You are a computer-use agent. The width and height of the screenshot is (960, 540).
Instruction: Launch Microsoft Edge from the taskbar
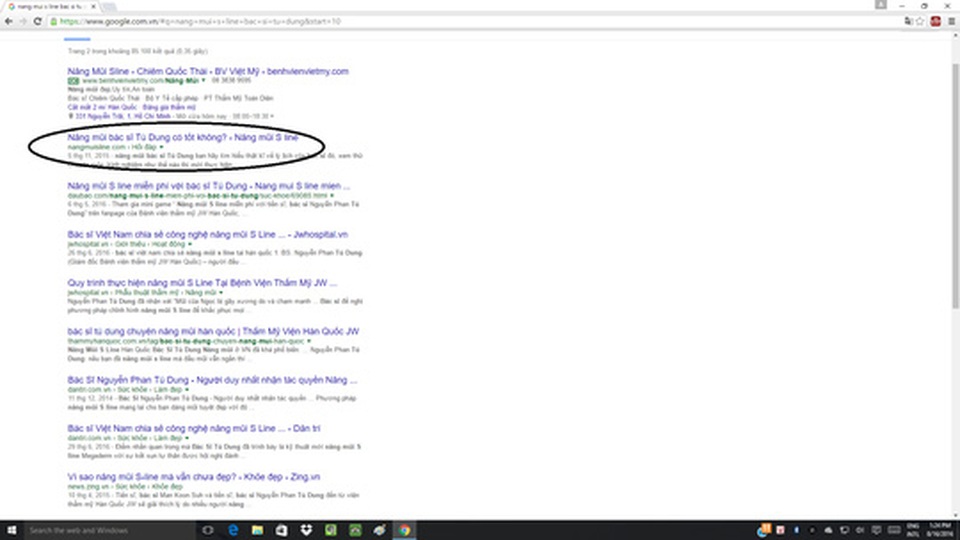[233, 530]
